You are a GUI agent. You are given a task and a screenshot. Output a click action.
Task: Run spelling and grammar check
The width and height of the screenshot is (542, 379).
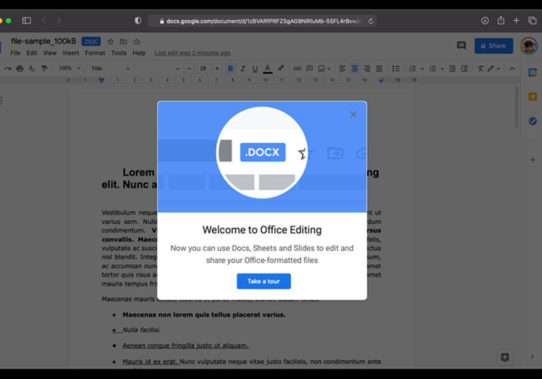[x=32, y=68]
